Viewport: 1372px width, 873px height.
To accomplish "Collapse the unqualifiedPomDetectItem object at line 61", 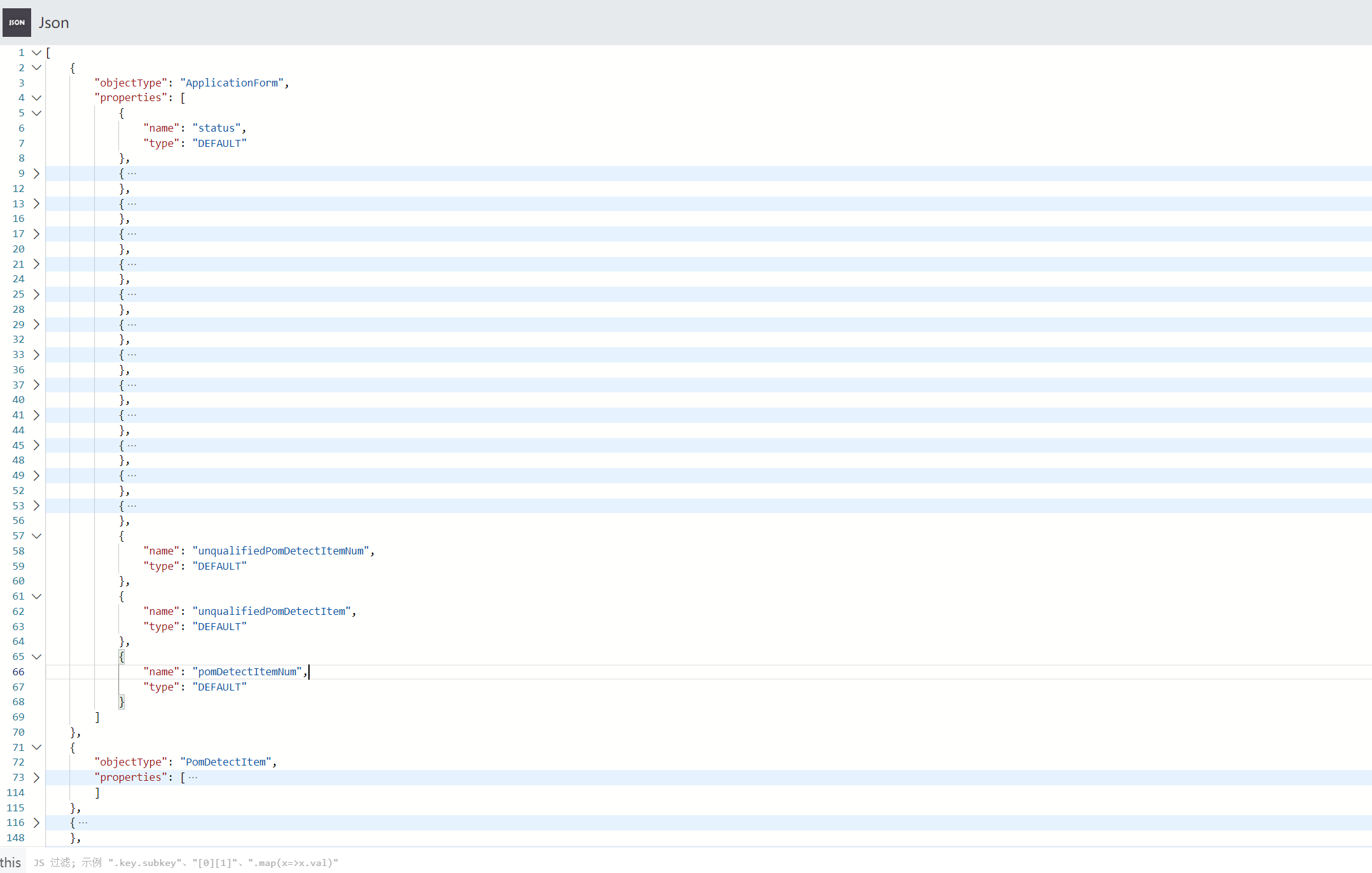I will click(36, 596).
